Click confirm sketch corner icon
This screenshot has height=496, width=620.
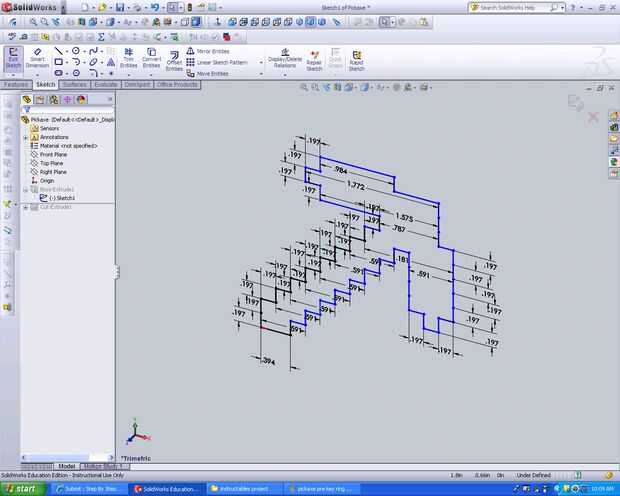tap(575, 102)
